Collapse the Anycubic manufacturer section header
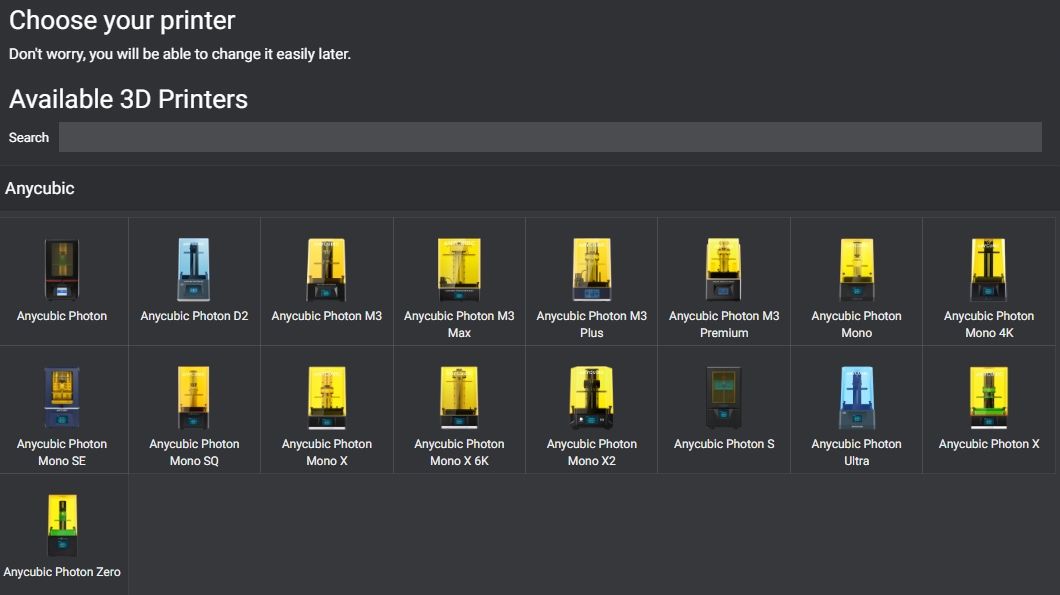This screenshot has height=595, width=1060. (40, 188)
